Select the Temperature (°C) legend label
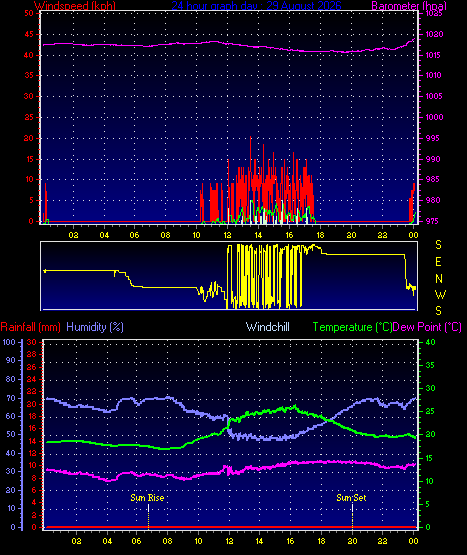The image size is (467, 555). tap(352, 327)
